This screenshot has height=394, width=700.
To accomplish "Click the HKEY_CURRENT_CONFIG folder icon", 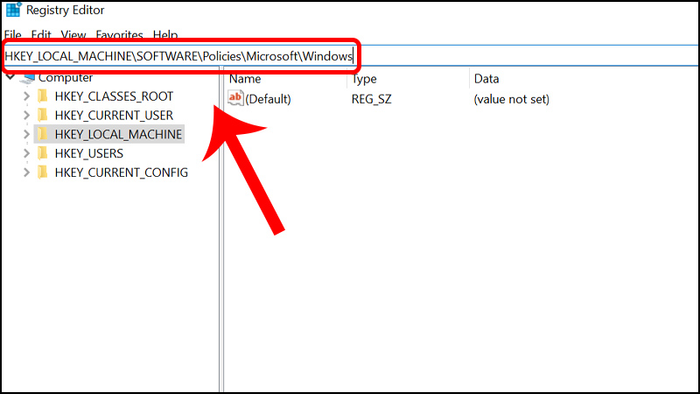I will [x=42, y=172].
